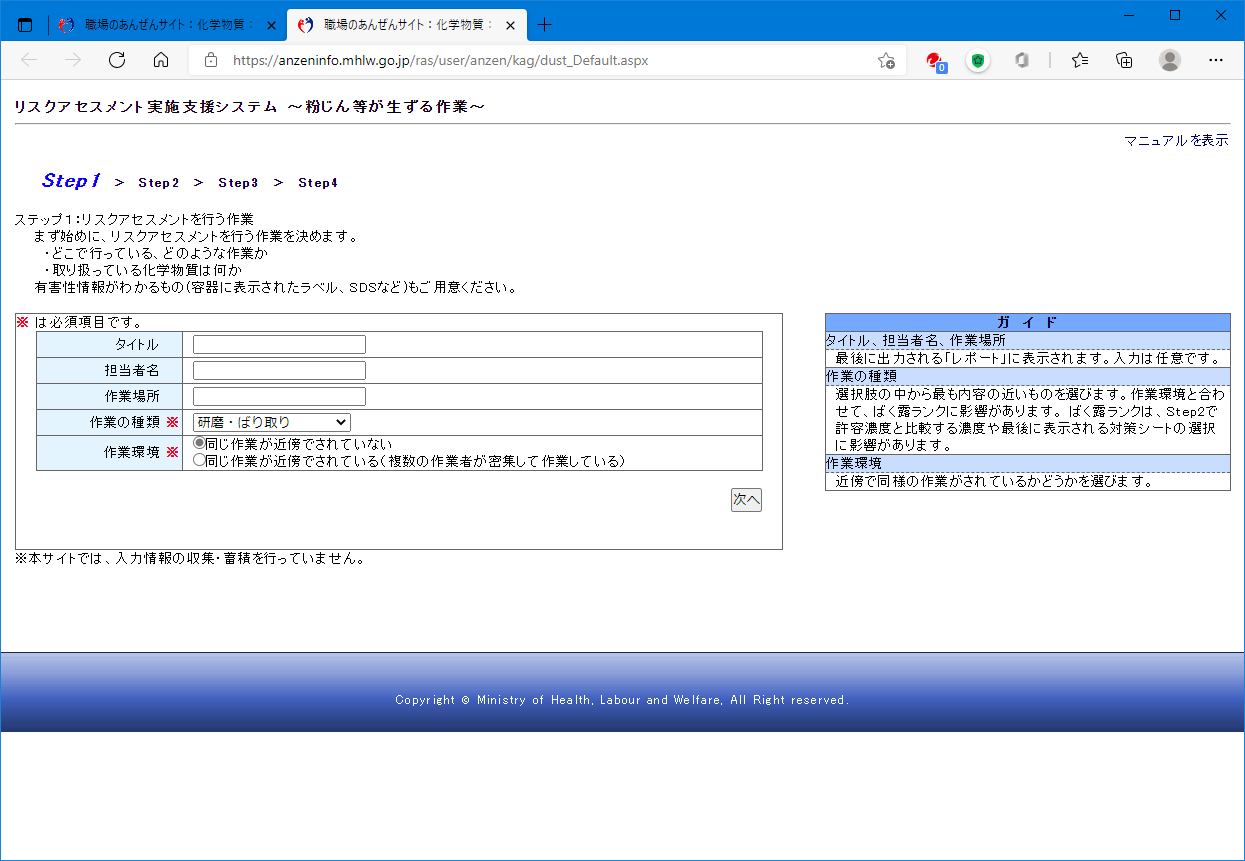Select 同じ作業が近傍でされている radio option

coord(199,461)
